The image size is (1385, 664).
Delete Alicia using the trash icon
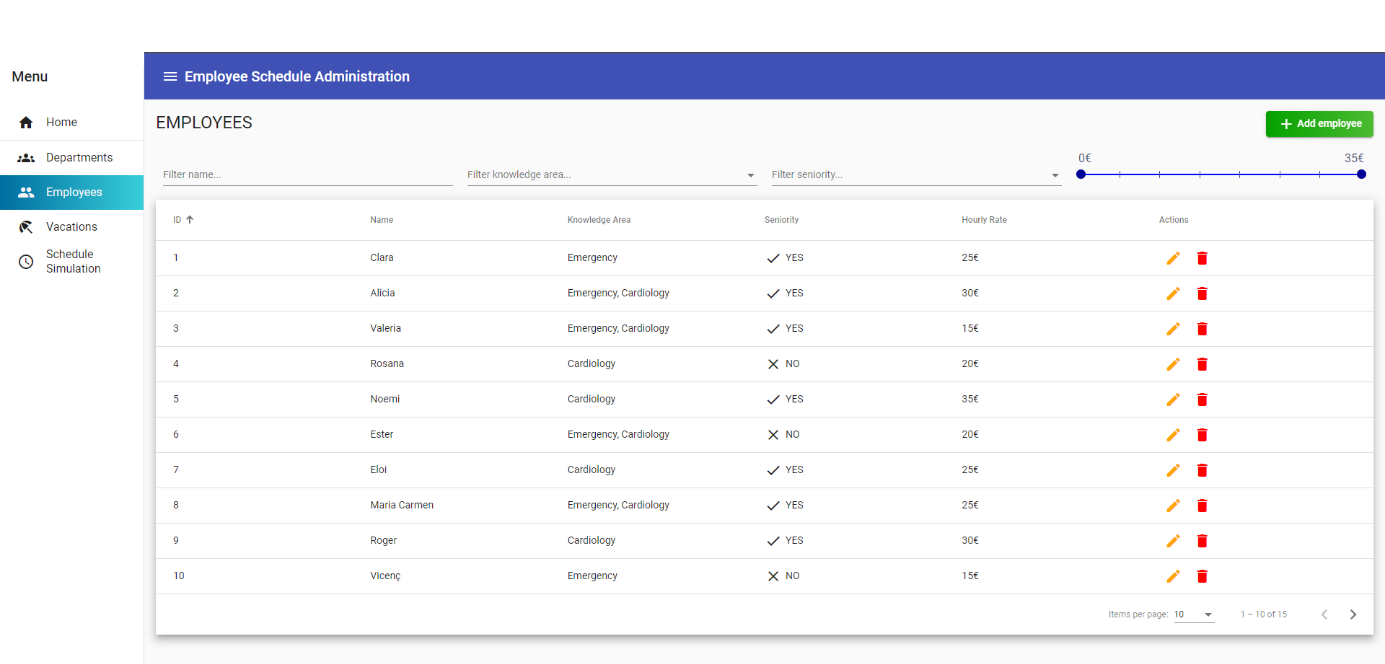pos(1202,293)
